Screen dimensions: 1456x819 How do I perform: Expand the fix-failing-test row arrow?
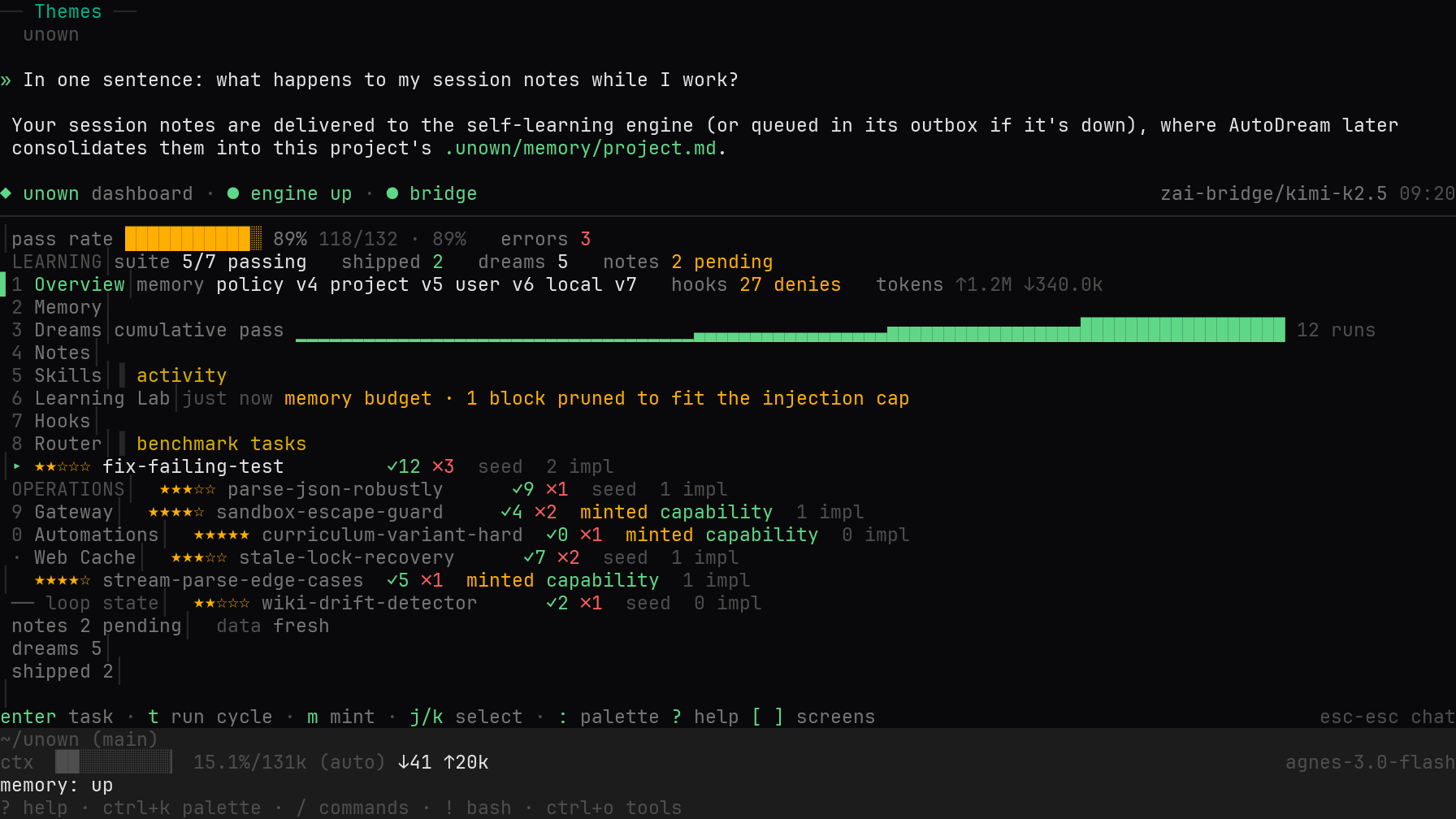coord(16,466)
